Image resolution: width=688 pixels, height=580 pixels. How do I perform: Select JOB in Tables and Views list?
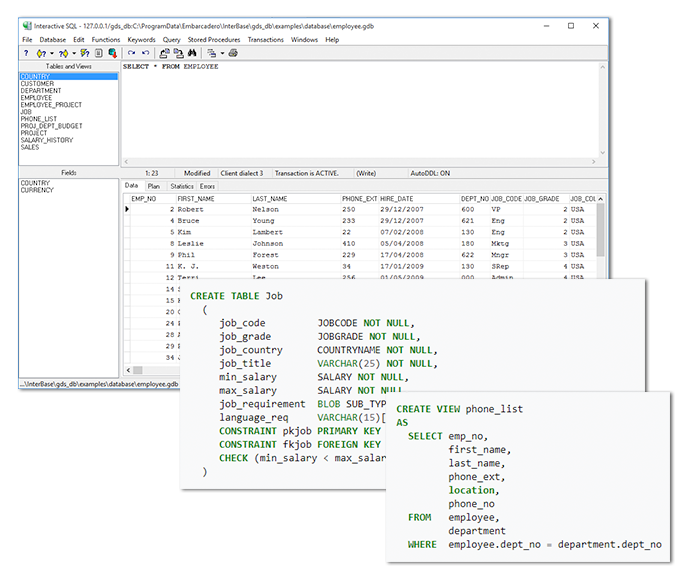[26, 111]
